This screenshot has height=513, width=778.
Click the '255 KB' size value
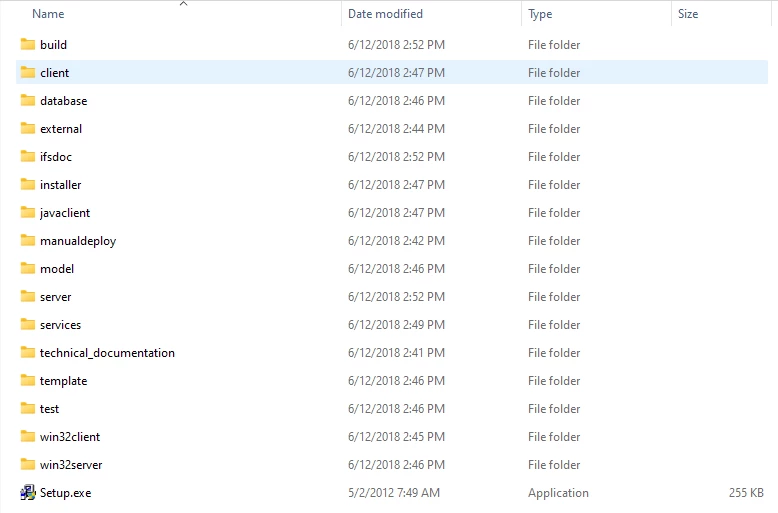click(746, 493)
